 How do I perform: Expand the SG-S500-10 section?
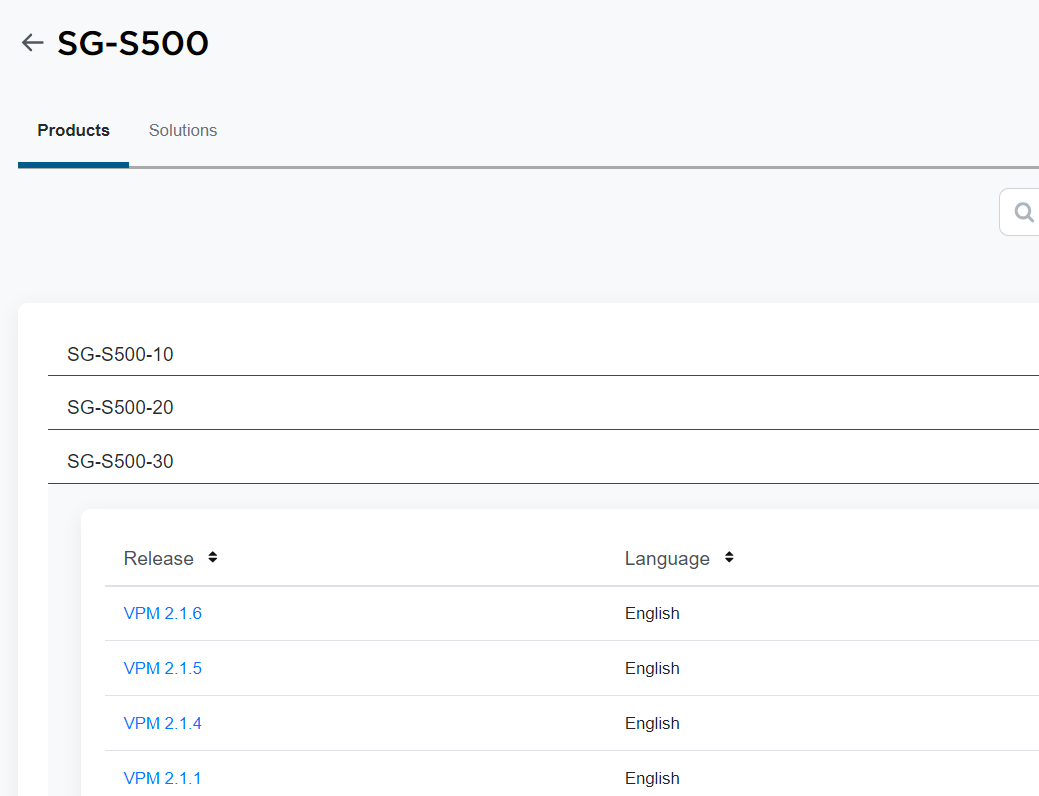pyautogui.click(x=120, y=354)
